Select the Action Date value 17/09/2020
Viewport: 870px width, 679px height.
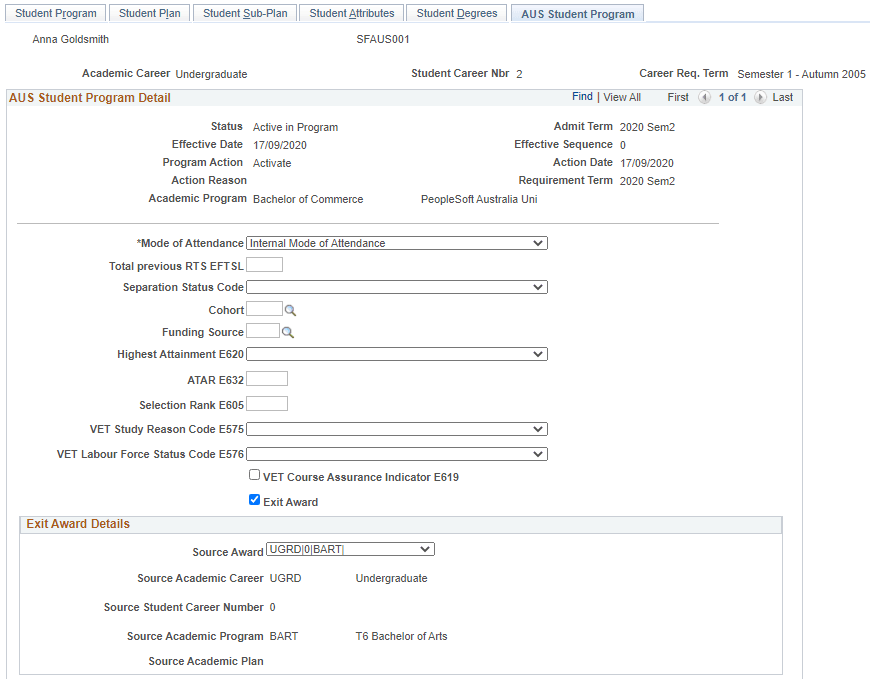[647, 163]
